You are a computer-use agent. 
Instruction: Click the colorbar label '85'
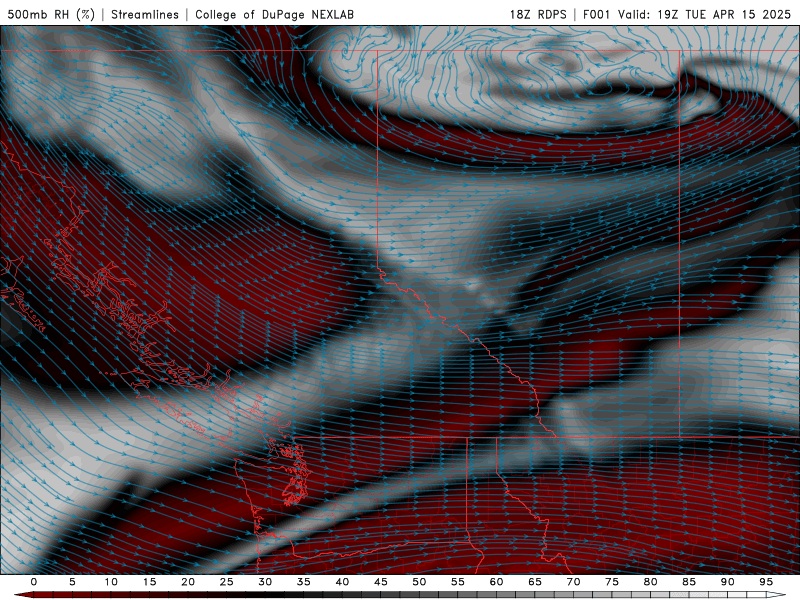click(689, 582)
